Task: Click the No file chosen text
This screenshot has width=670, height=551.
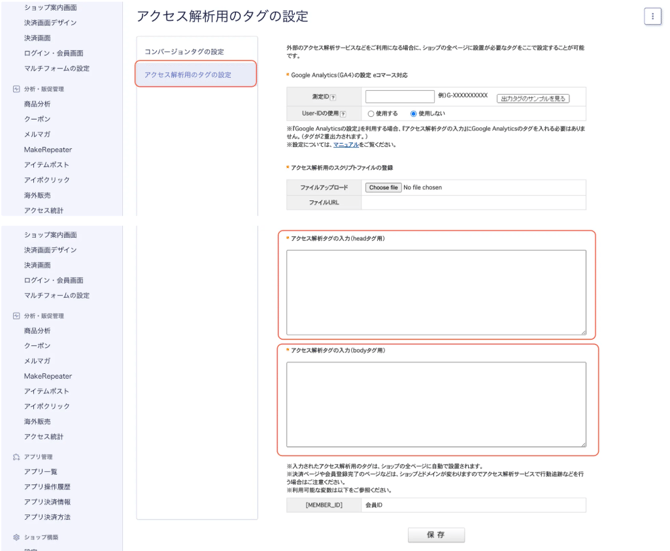Action: [x=423, y=188]
